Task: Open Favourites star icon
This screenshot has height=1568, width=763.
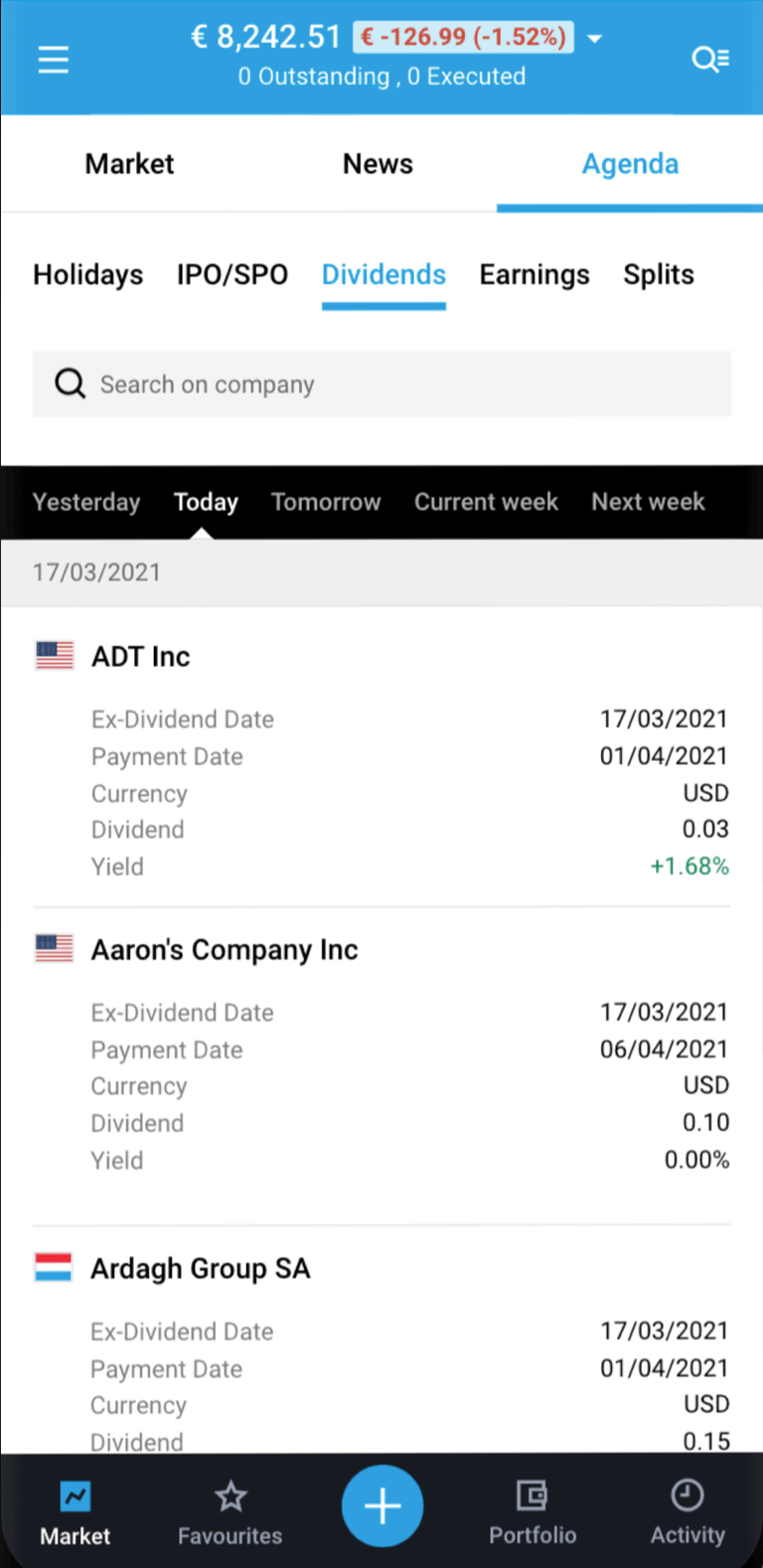Action: click(230, 1496)
